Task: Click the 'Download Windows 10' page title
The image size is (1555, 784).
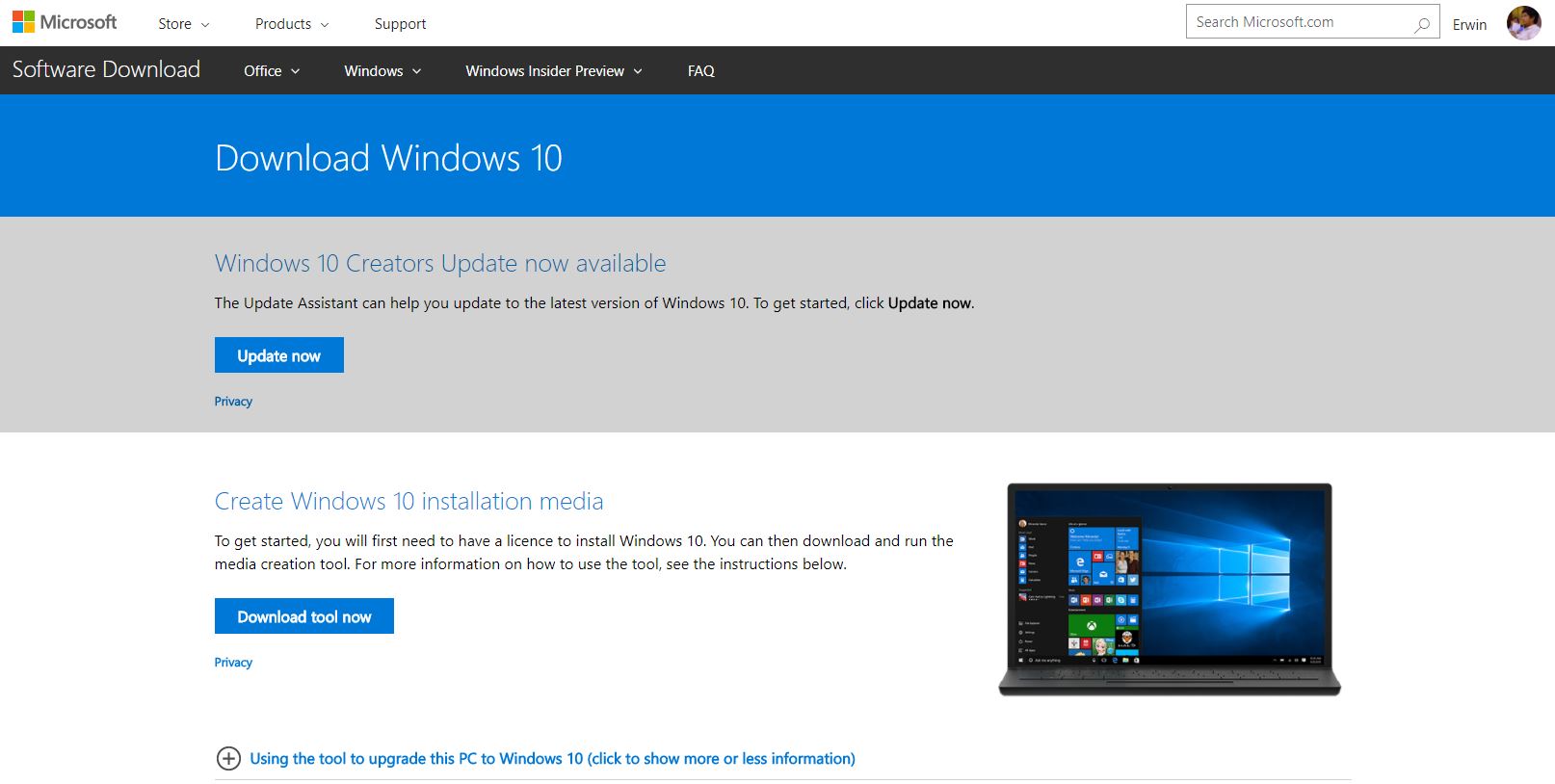Action: [388, 158]
